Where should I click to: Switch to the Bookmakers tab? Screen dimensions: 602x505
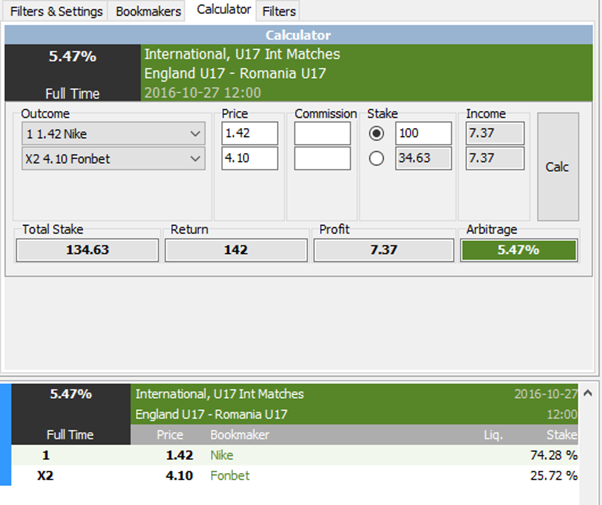[148, 11]
